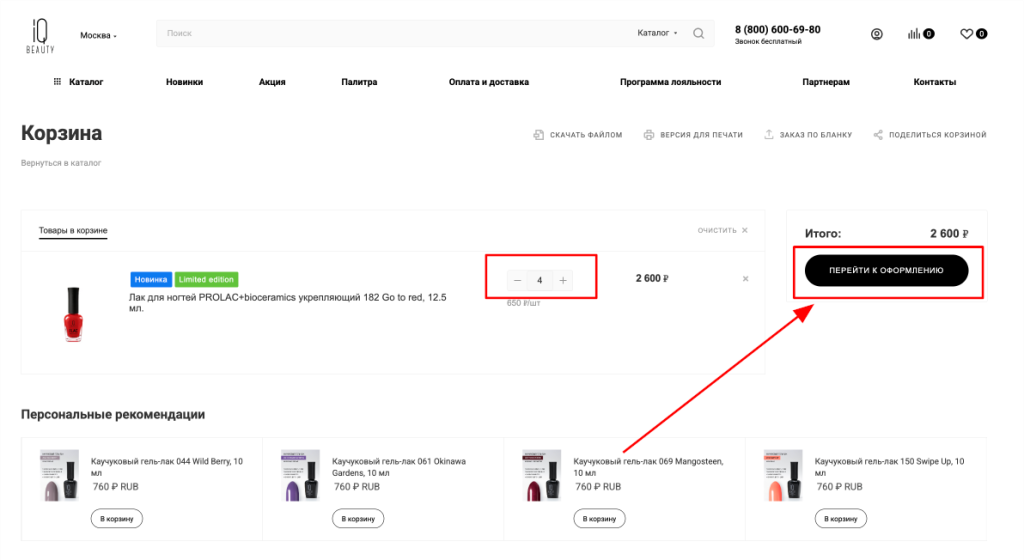Add 061 Okinawa Gardens gel polish to cart
The height and width of the screenshot is (560, 1024).
(358, 518)
